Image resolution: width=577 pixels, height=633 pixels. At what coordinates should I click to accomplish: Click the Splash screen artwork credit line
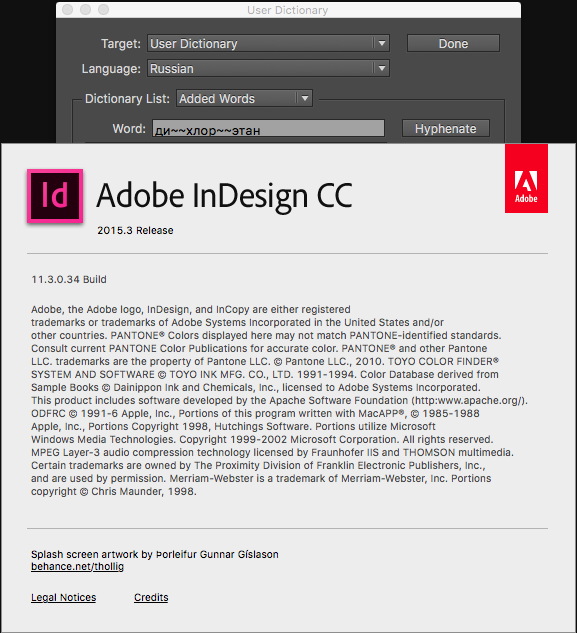pyautogui.click(x=155, y=554)
